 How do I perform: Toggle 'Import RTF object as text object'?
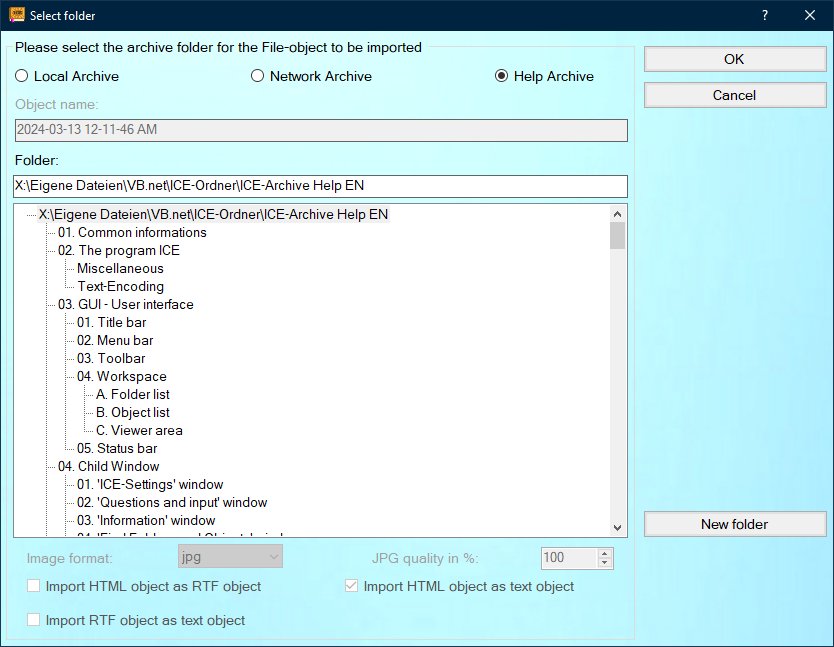[34, 620]
